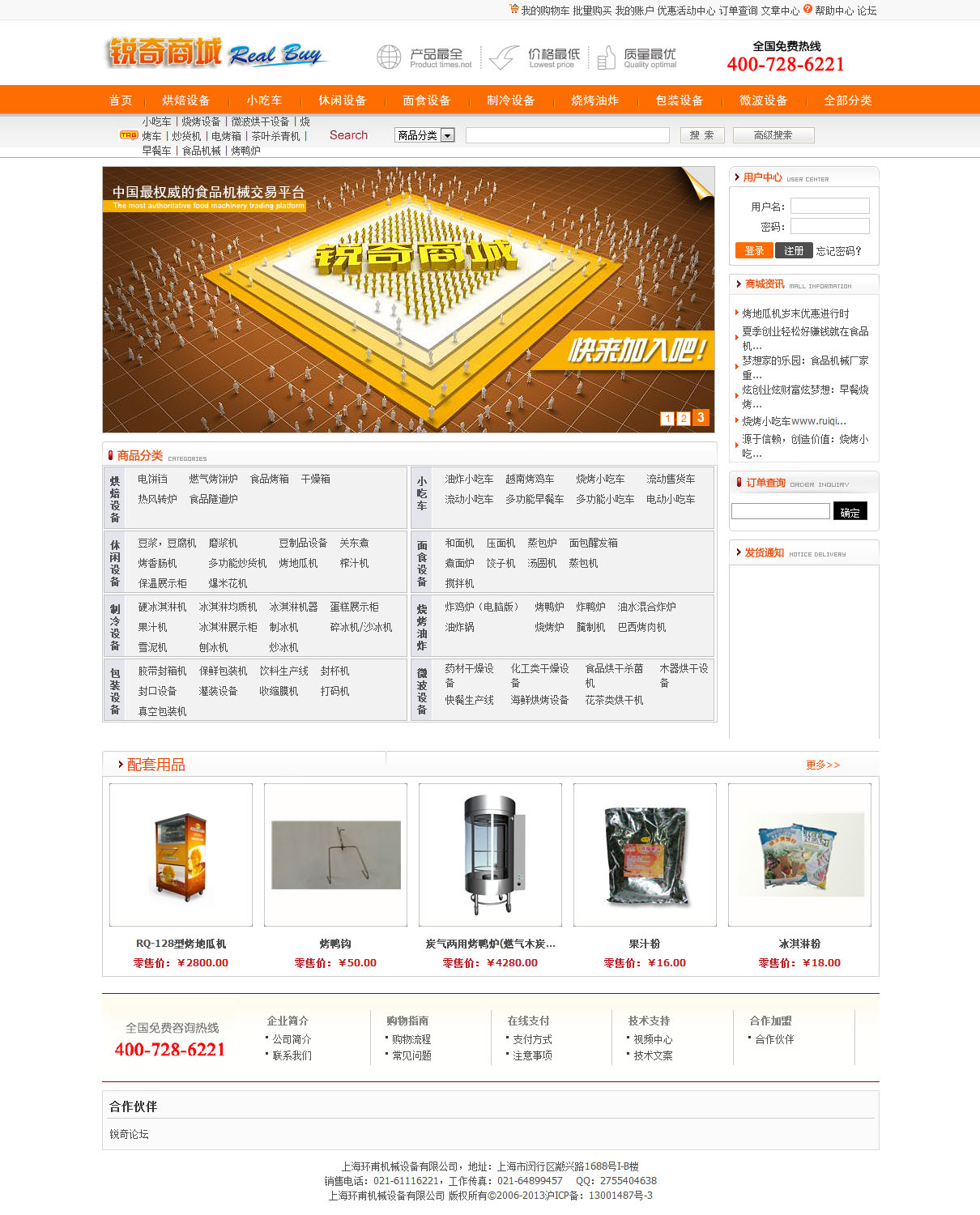This screenshot has width=980, height=1215.
Task: Open 微波设备 navigation menu item
Action: point(764,100)
